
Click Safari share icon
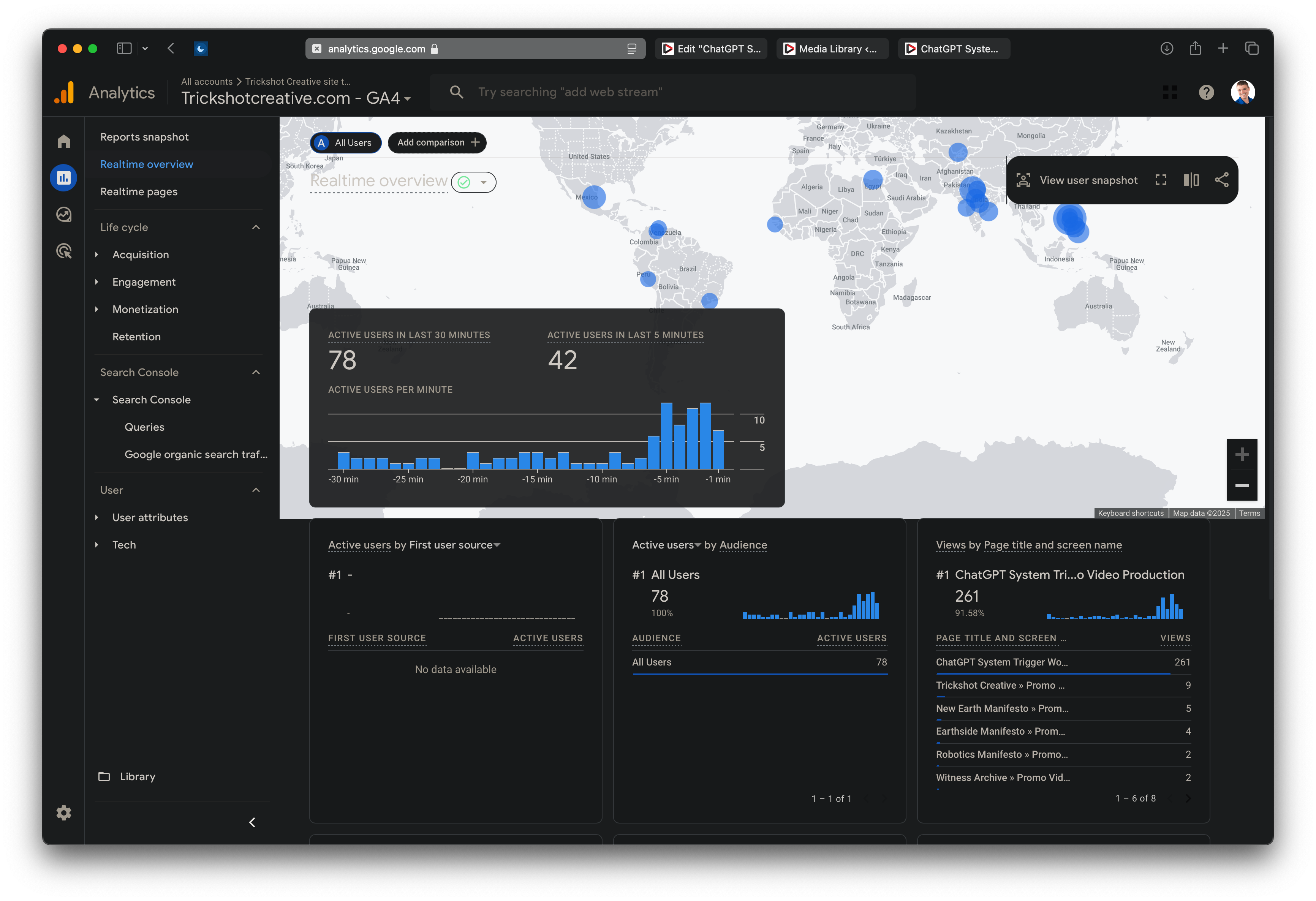point(1195,49)
